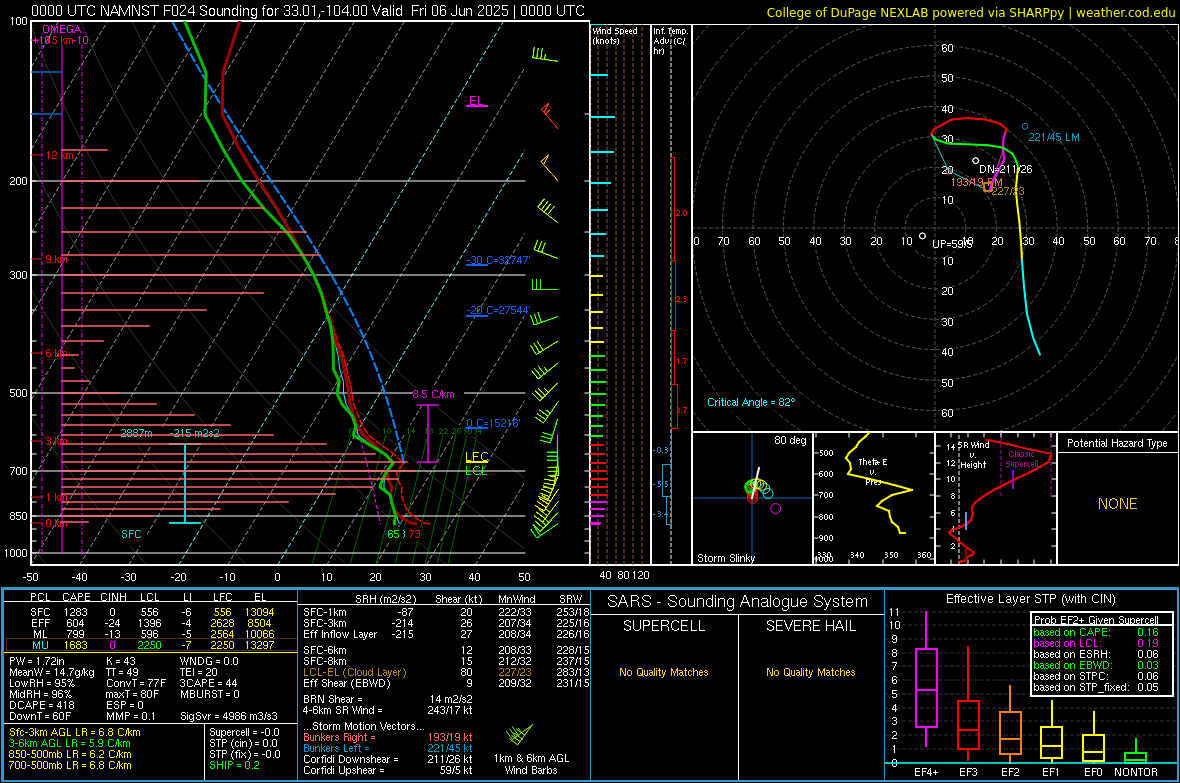Image resolution: width=1180 pixels, height=783 pixels.
Task: Click the SARS - Sounding Analogue System heading
Action: [738, 602]
